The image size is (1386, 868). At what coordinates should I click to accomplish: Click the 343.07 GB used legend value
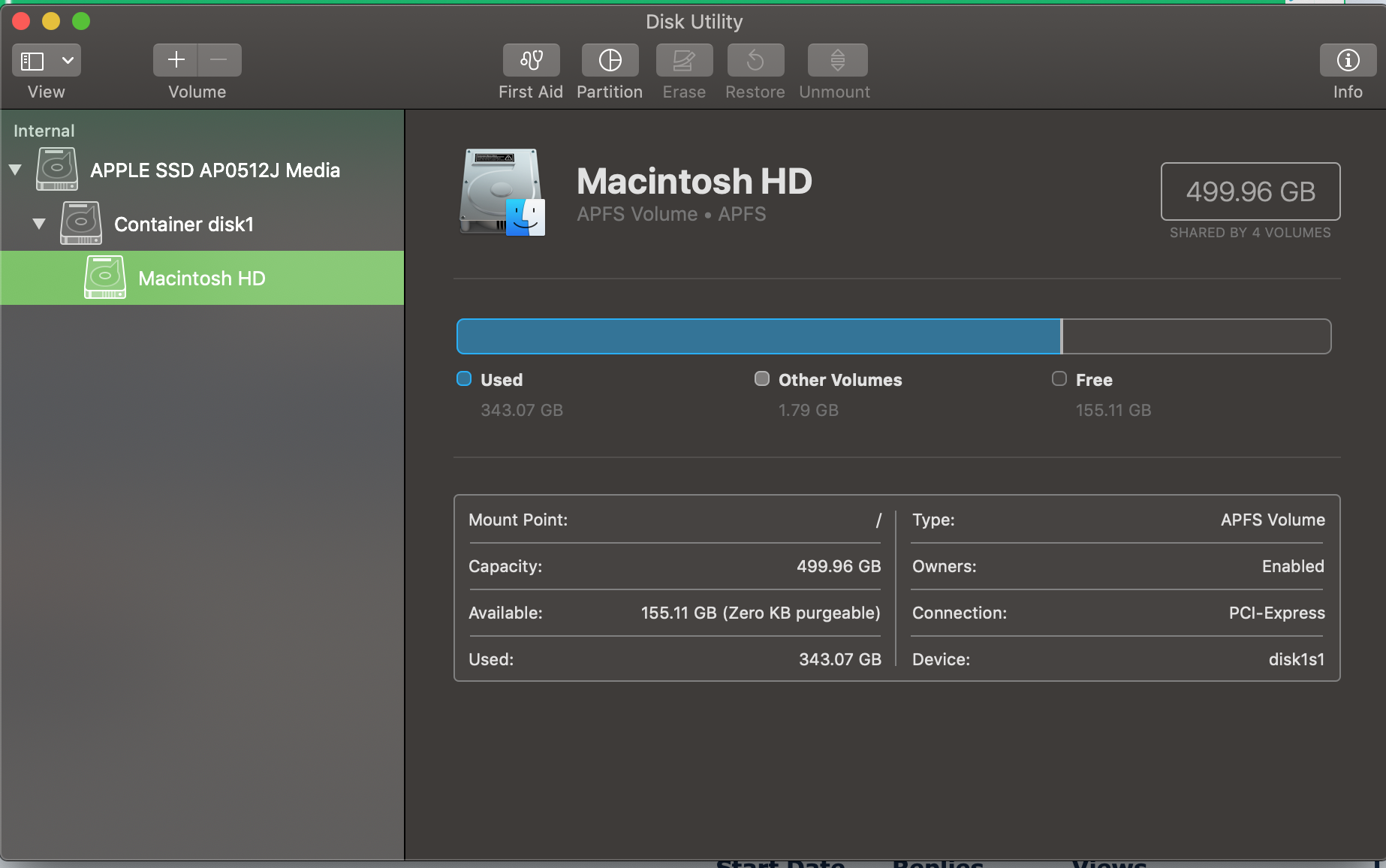pyautogui.click(x=522, y=410)
